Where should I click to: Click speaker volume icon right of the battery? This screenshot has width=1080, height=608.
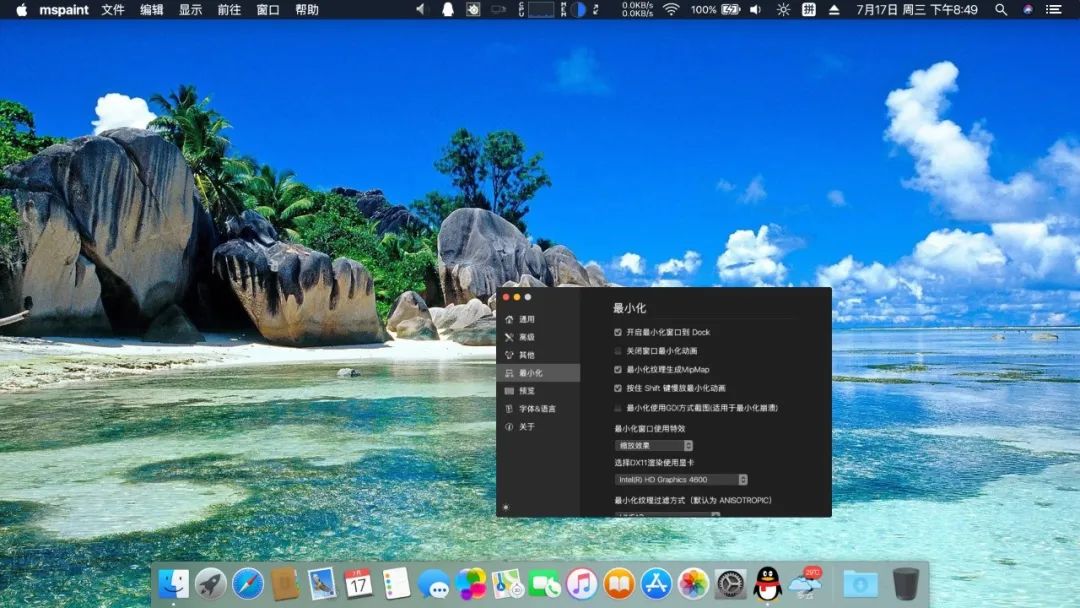(756, 10)
